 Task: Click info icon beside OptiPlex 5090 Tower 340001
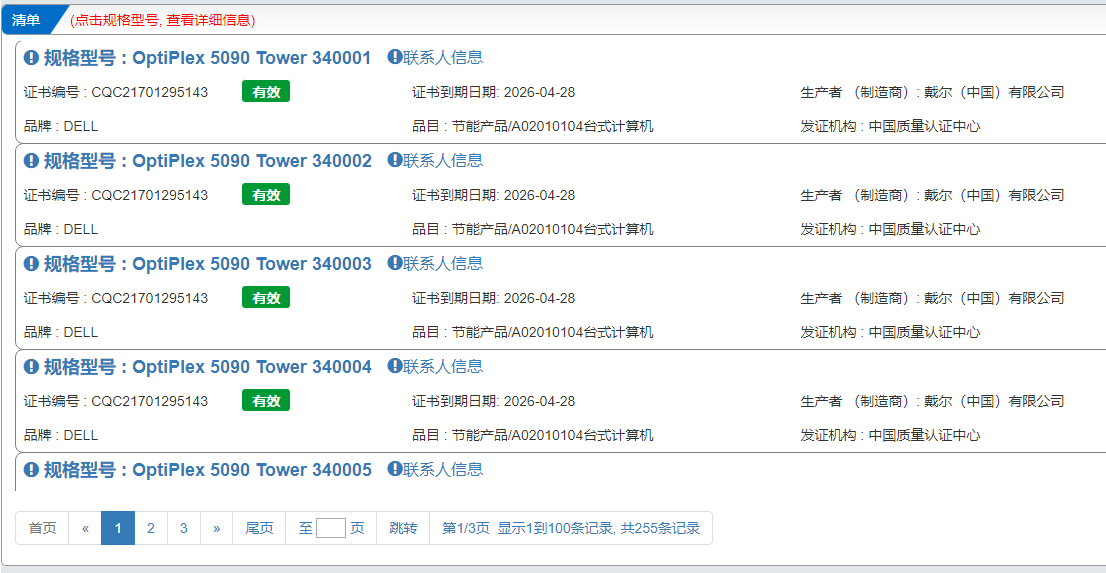[x=31, y=58]
